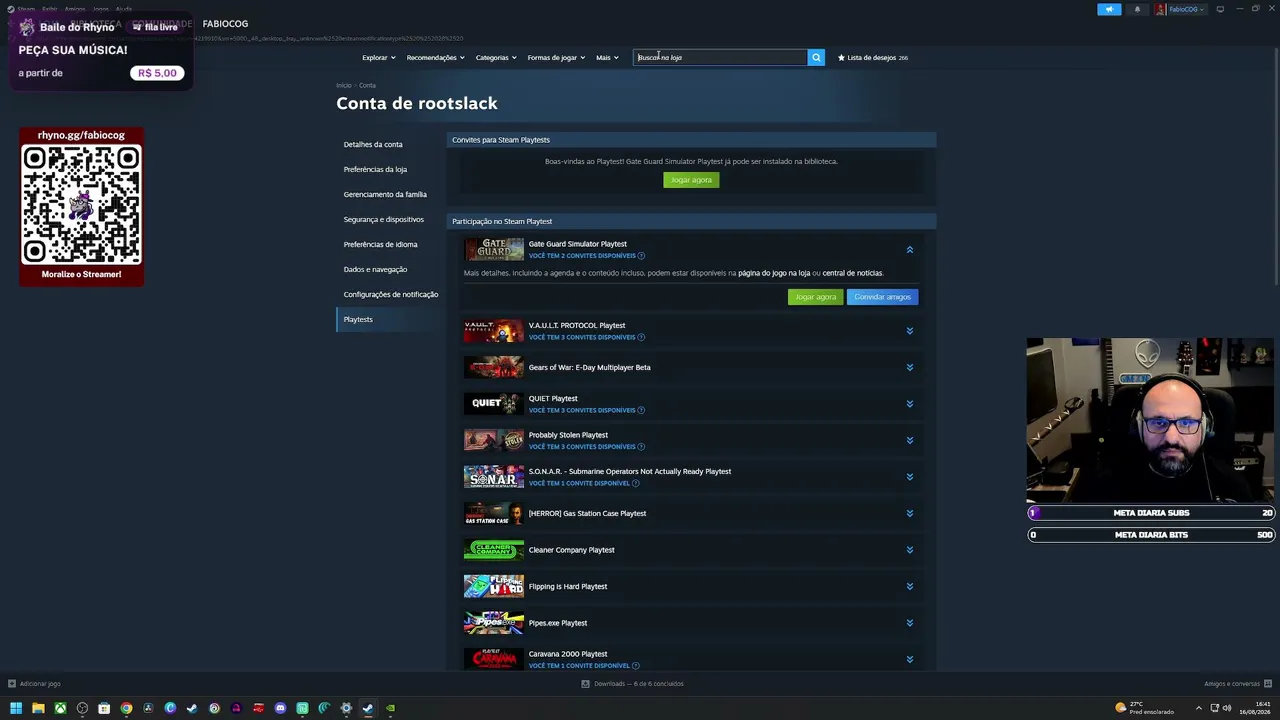
Task: Open info icon beside S.O.N.A.R. invite
Action: coord(635,483)
